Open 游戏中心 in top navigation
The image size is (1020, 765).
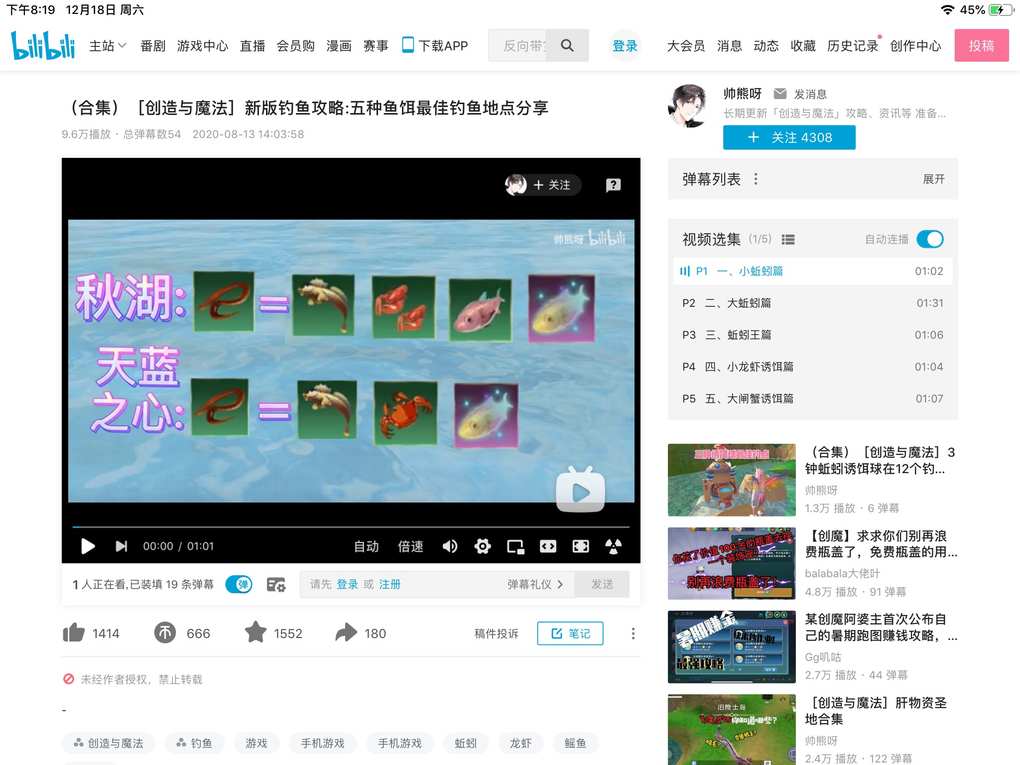click(202, 46)
